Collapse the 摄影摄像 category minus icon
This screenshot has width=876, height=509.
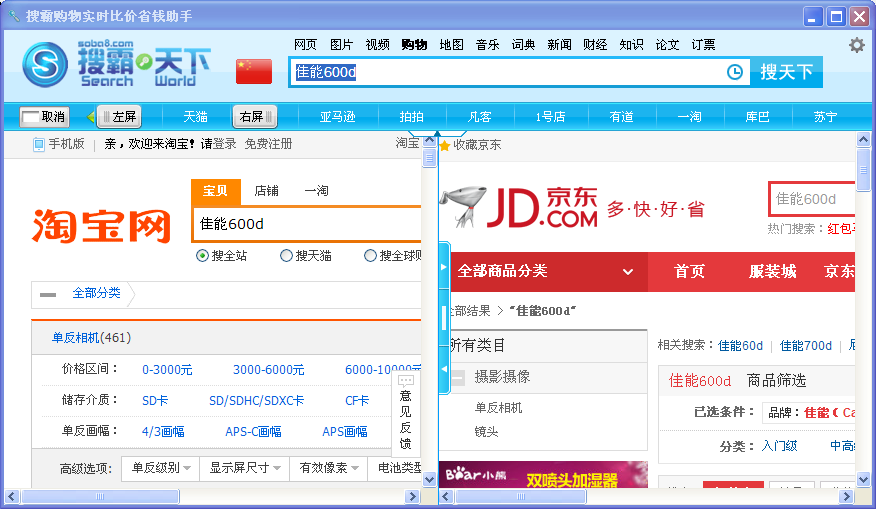pos(458,378)
